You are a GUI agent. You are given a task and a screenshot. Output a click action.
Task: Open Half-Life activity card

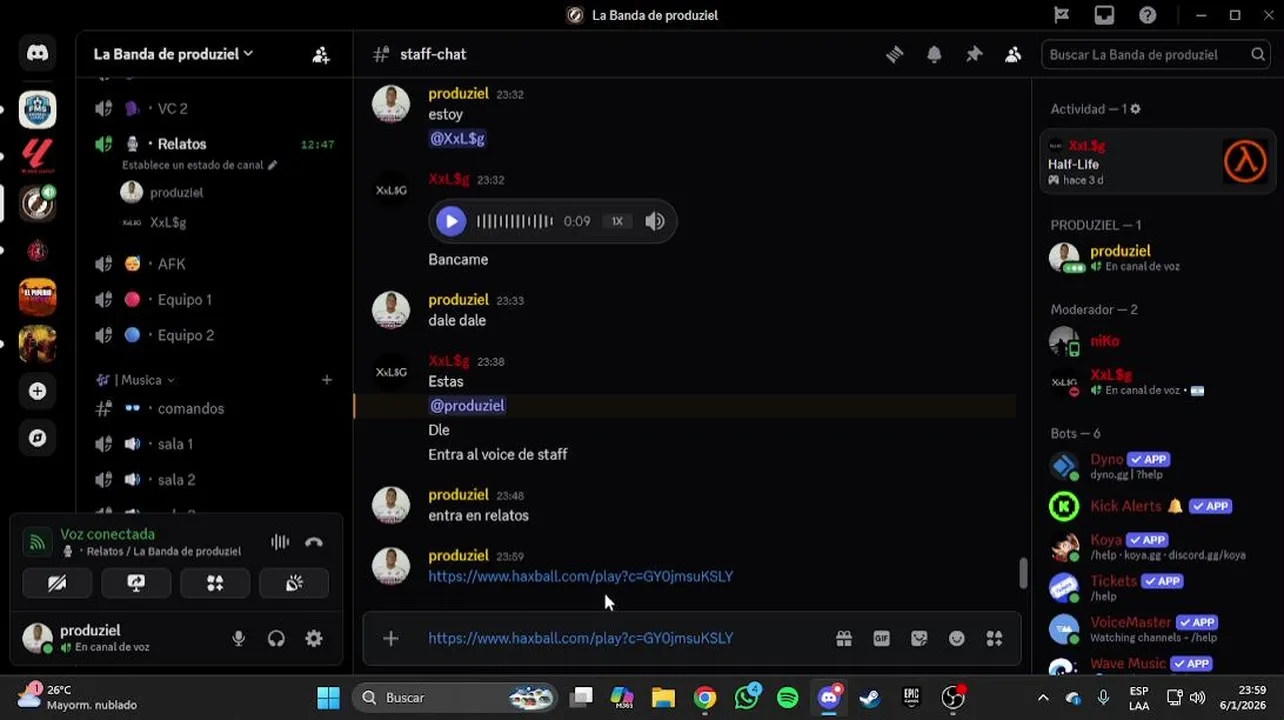(x=1157, y=162)
